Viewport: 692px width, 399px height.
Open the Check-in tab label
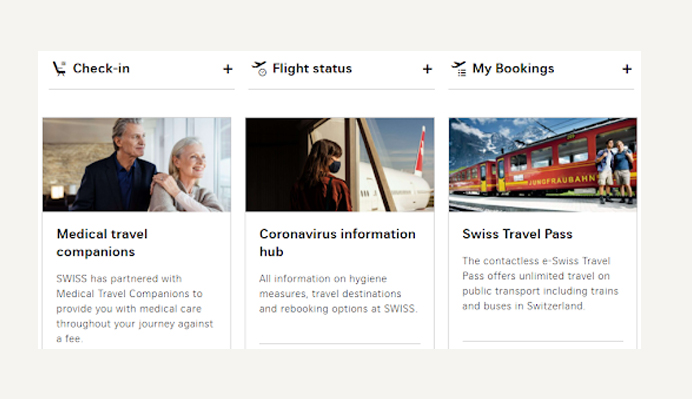(101, 68)
